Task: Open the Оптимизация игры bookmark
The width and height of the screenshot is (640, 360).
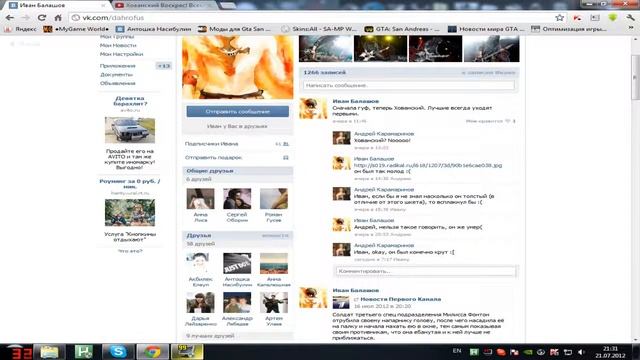Action: 569,29
